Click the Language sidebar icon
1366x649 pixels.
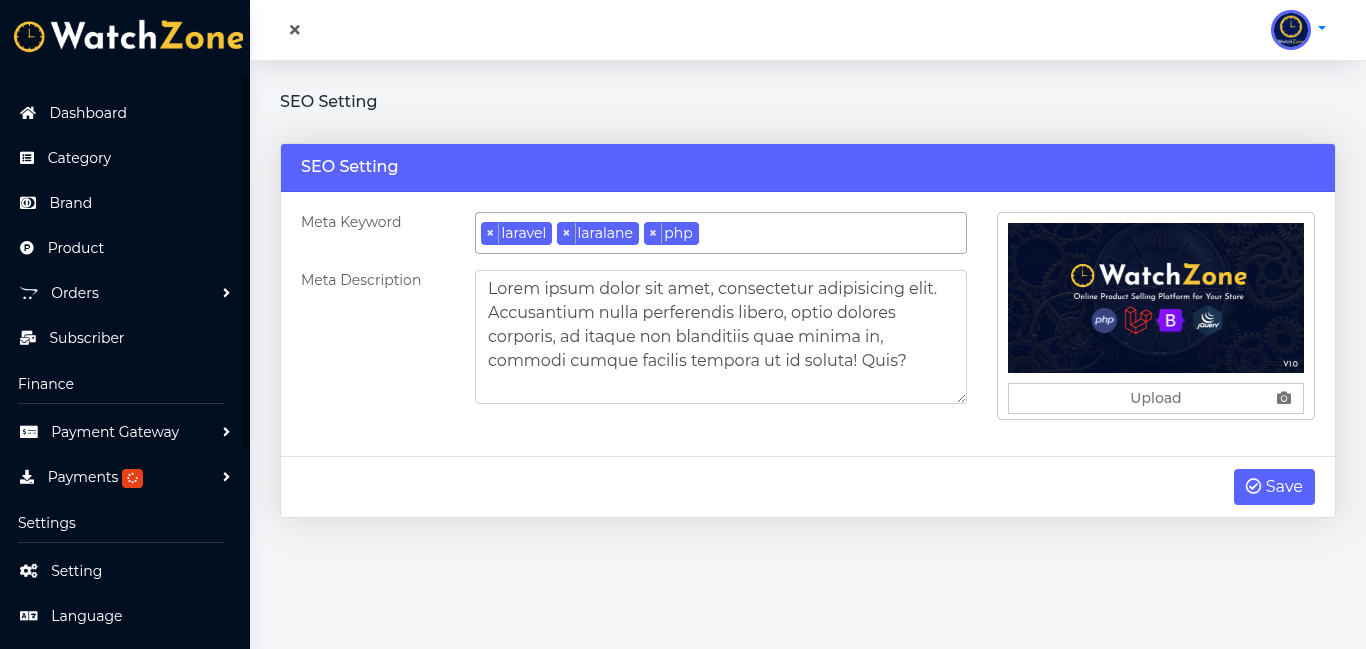coord(29,616)
